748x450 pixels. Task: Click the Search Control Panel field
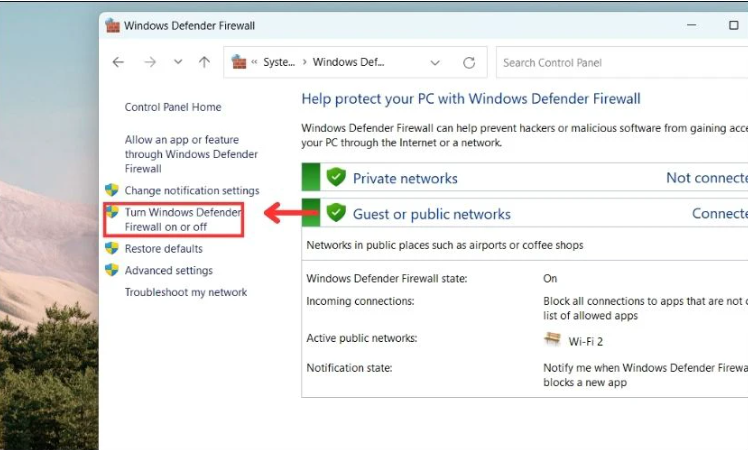[x=620, y=62]
